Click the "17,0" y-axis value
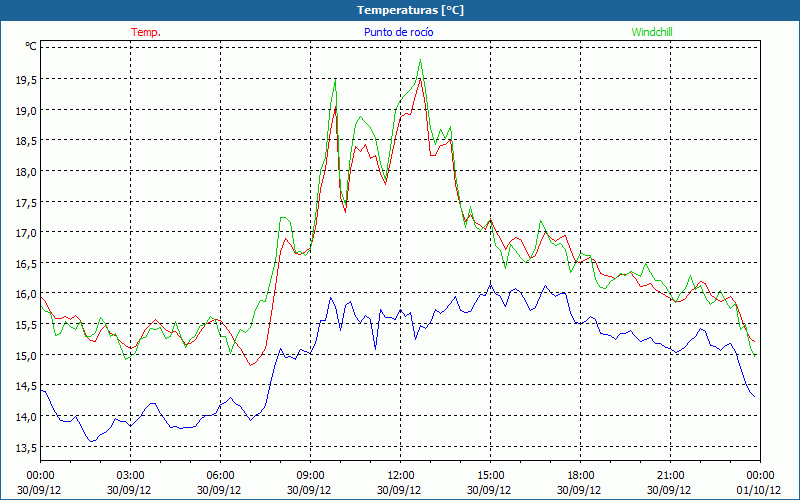 tap(26, 233)
